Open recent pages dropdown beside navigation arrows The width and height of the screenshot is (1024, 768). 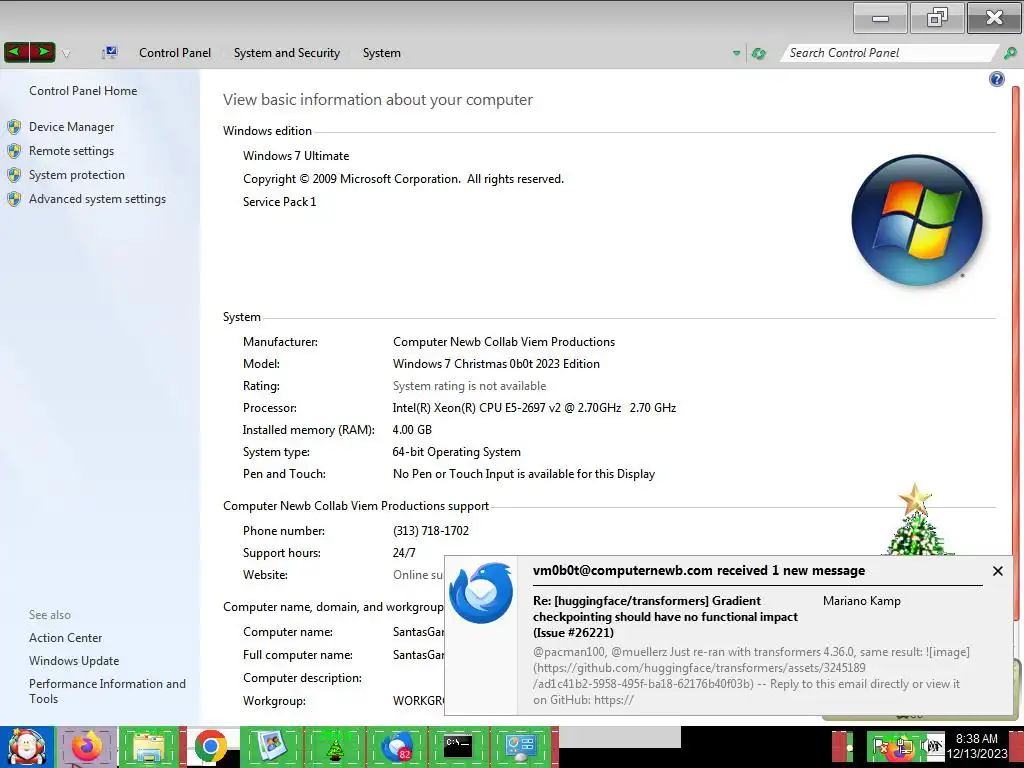[66, 54]
